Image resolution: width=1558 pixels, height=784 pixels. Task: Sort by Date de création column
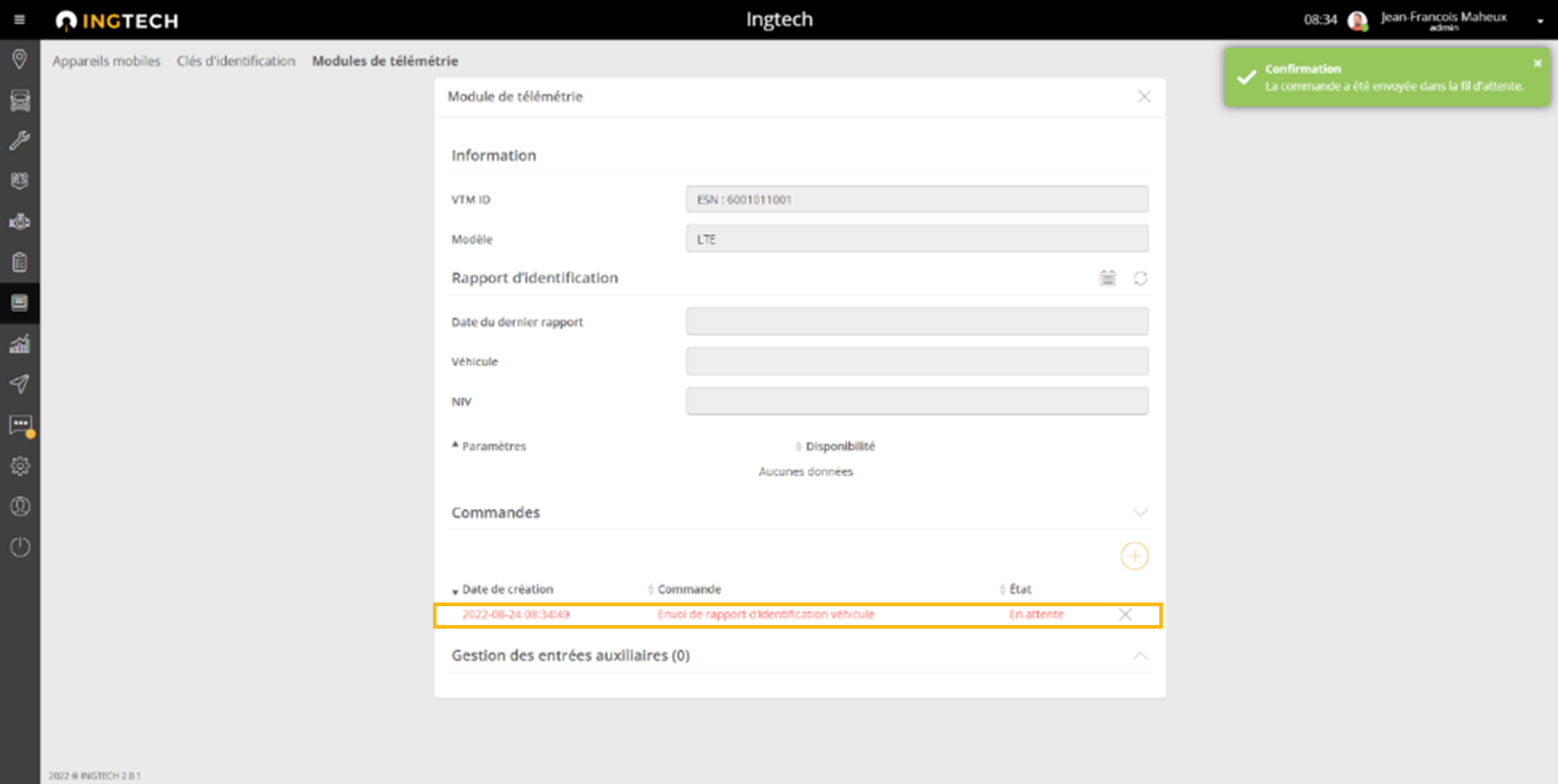click(x=507, y=589)
